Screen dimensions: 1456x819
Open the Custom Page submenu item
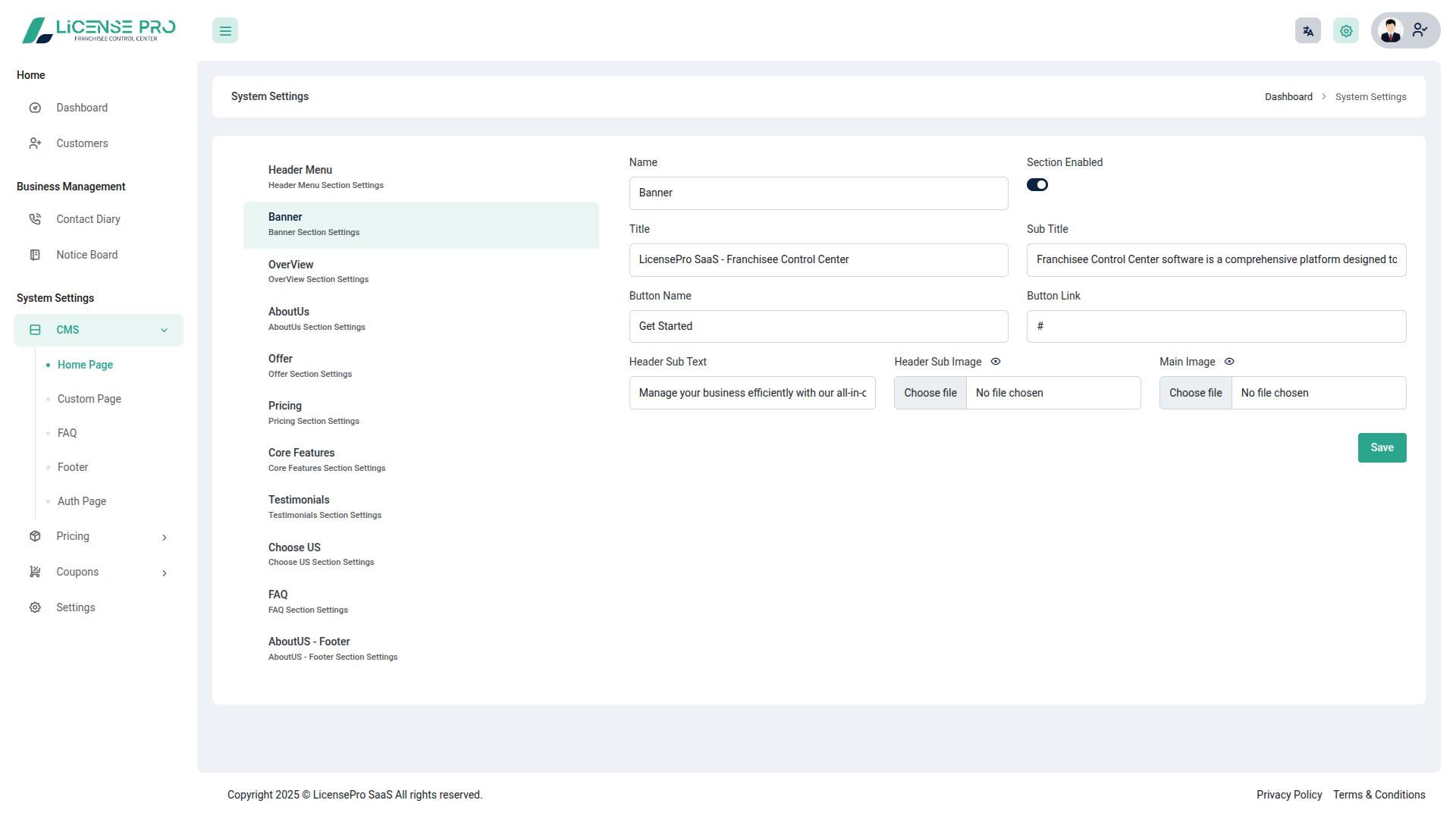pyautogui.click(x=89, y=399)
